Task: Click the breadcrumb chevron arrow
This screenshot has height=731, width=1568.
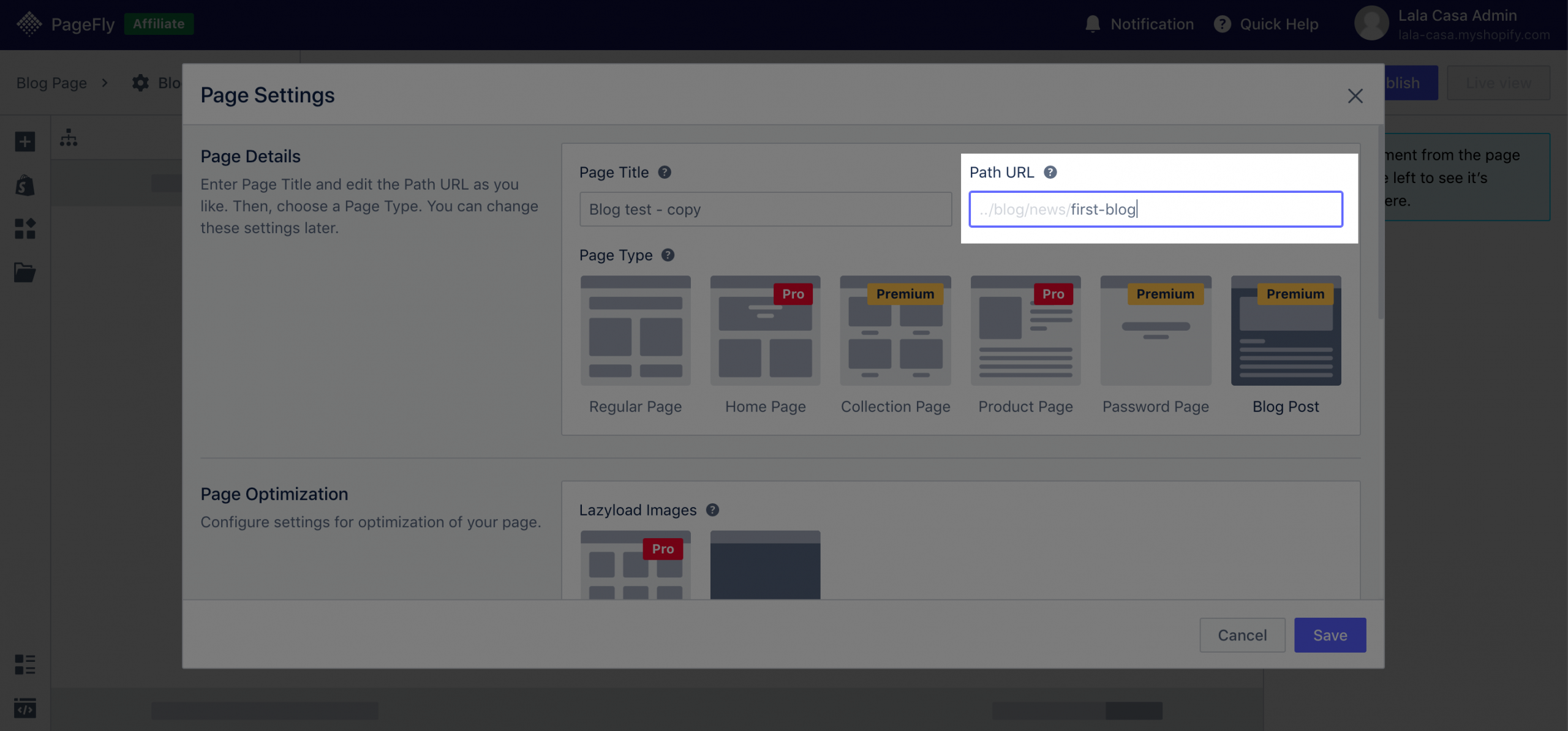Action: click(105, 83)
